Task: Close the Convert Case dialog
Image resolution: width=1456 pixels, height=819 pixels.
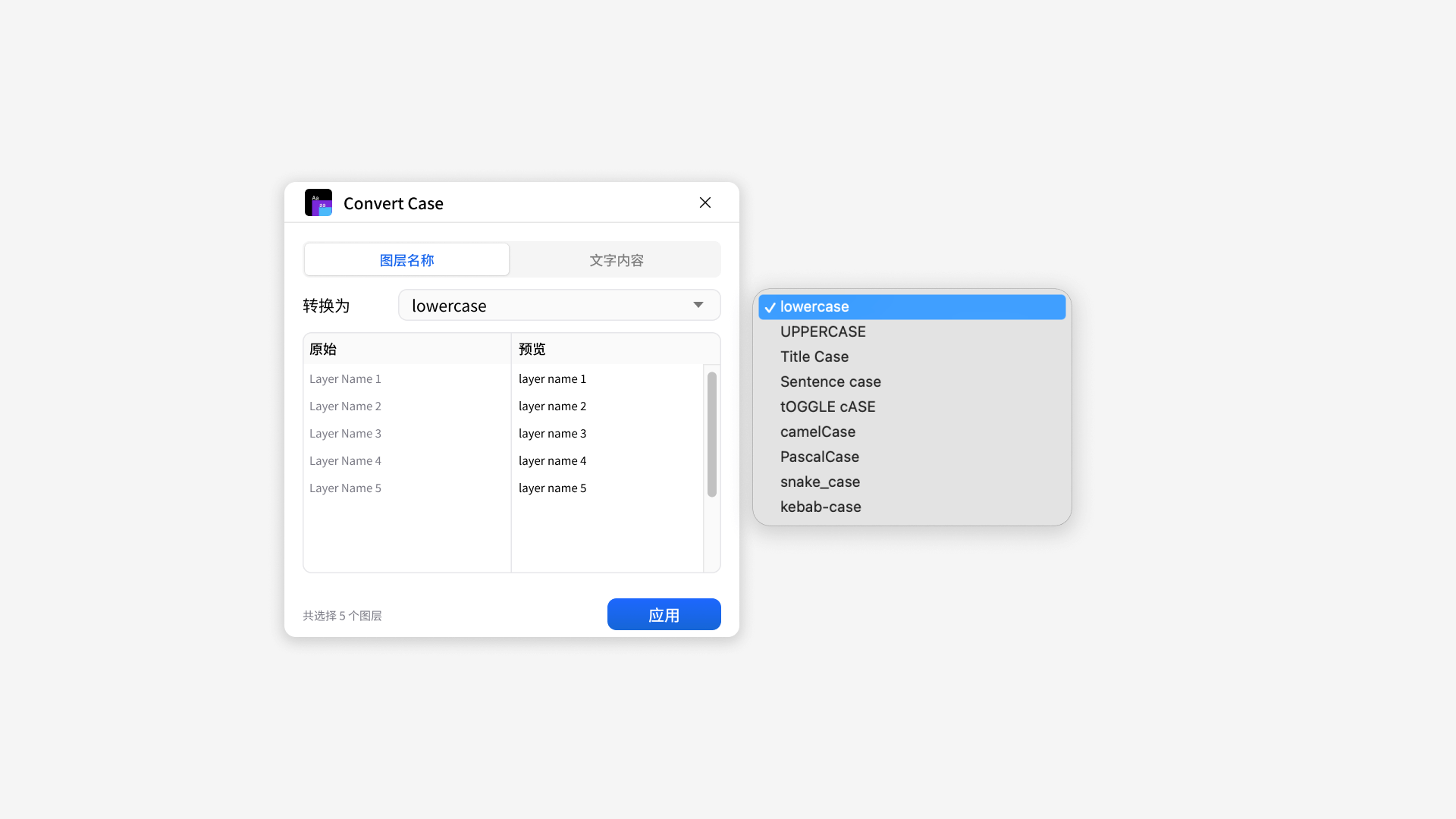Action: [705, 202]
